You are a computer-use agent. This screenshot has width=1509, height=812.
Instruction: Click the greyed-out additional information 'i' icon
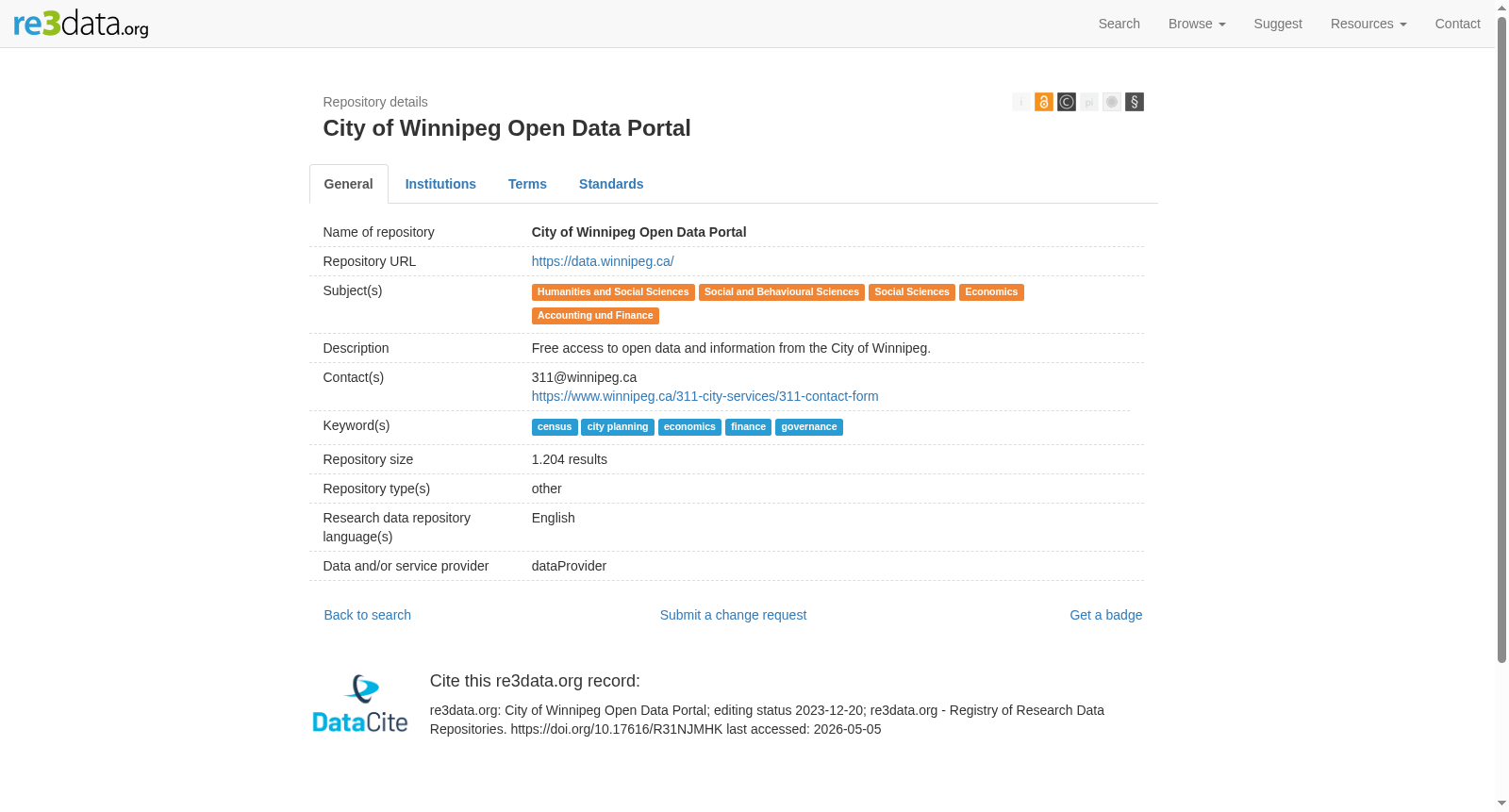1020,102
